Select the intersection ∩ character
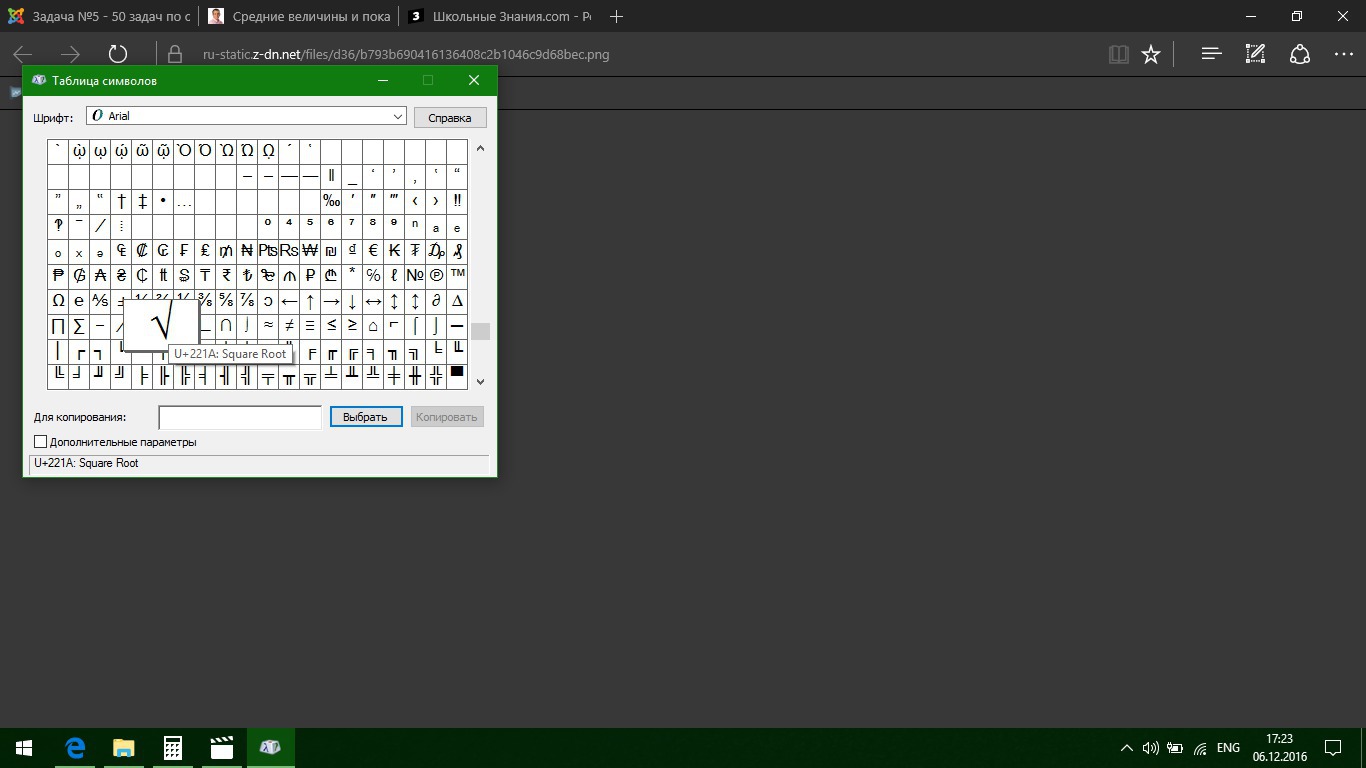 coord(226,326)
